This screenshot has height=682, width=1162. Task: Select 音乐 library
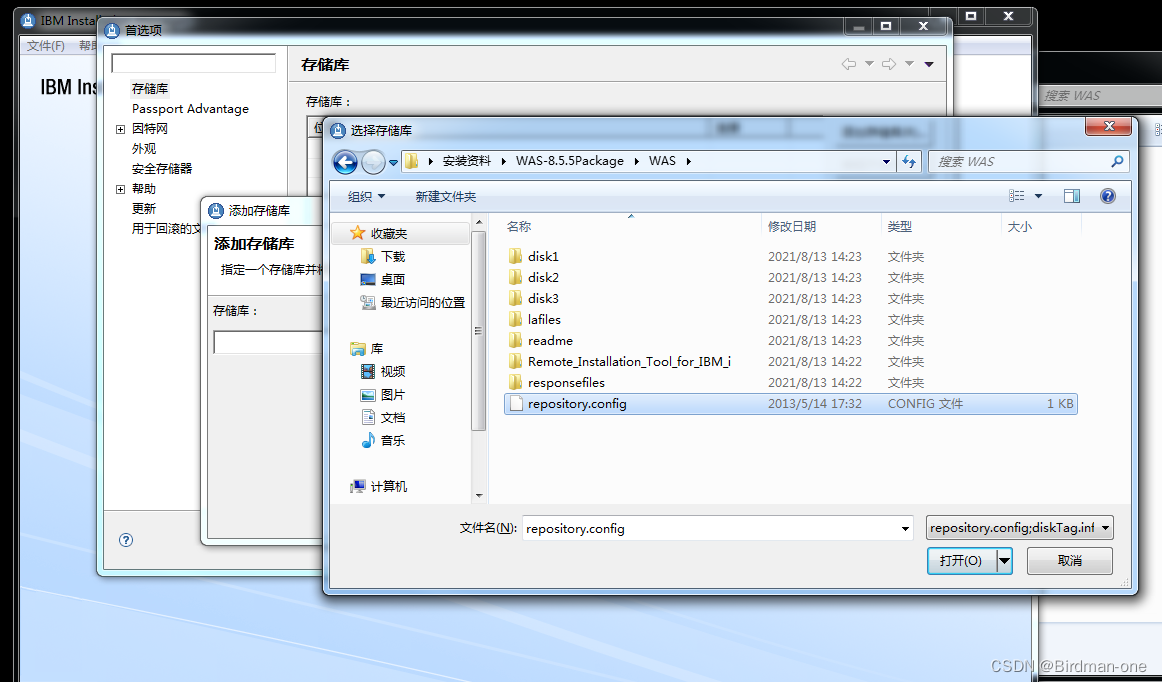[393, 441]
